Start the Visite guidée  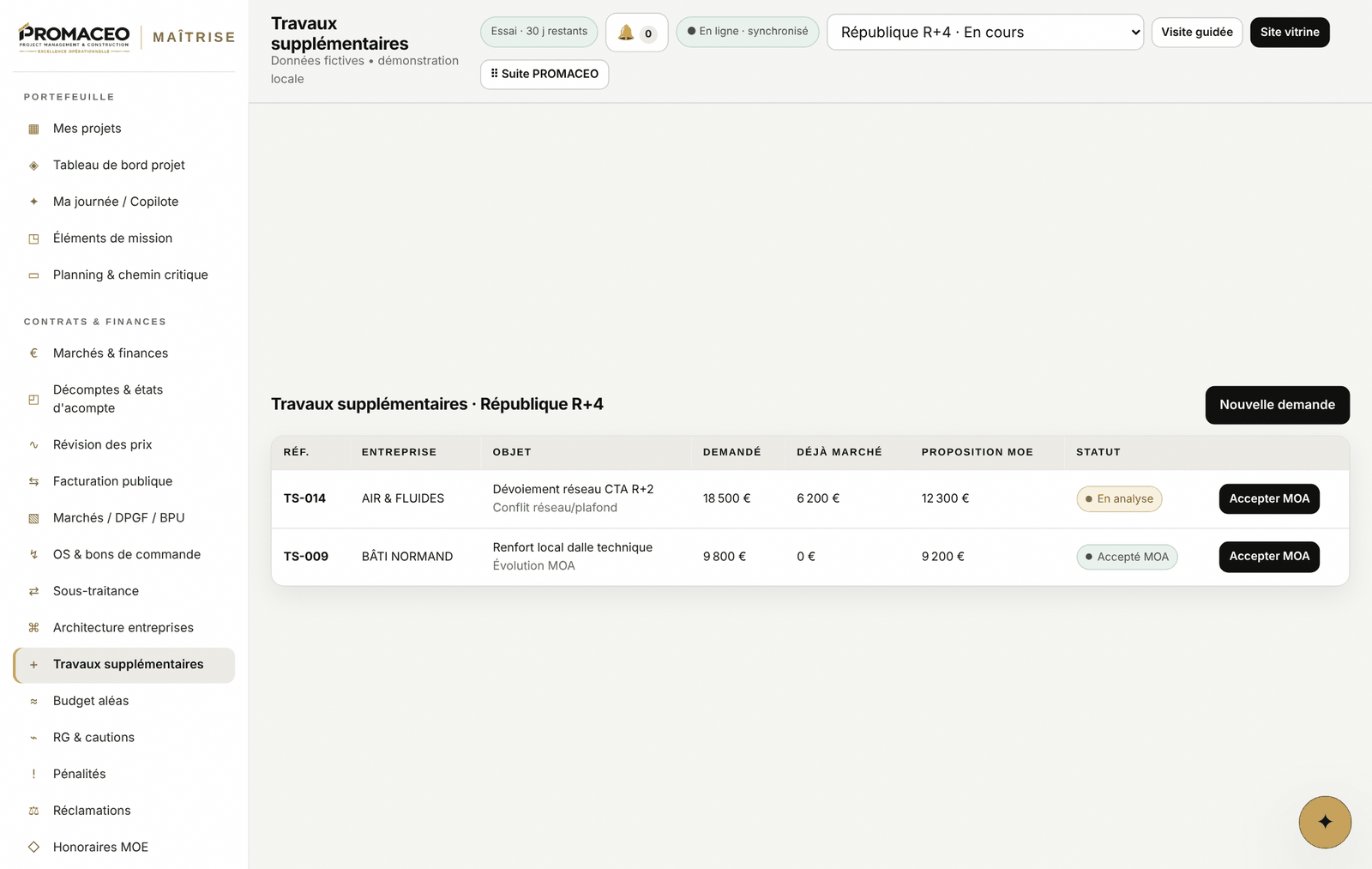1196,33
